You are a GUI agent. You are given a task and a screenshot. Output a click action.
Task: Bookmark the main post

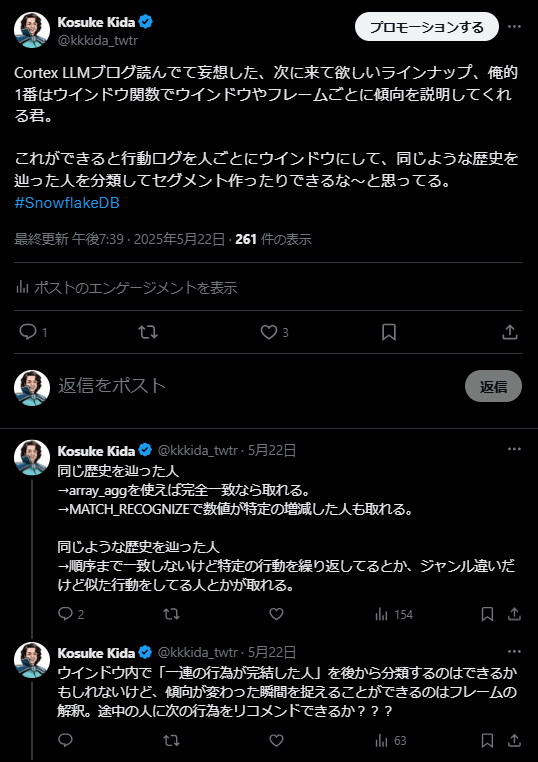(389, 332)
